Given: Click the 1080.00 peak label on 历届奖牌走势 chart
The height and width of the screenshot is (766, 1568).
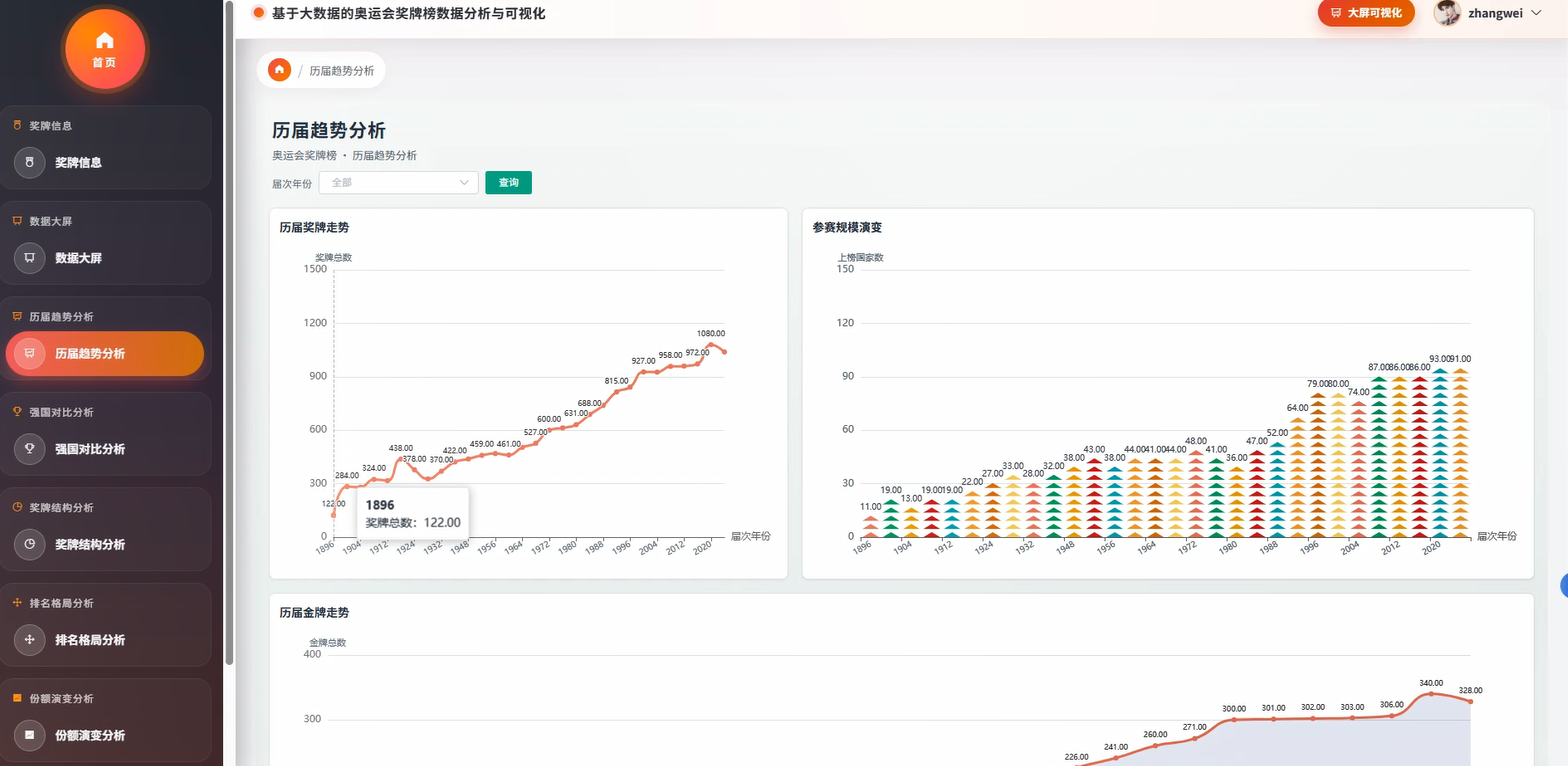Looking at the screenshot, I should pyautogui.click(x=711, y=333).
